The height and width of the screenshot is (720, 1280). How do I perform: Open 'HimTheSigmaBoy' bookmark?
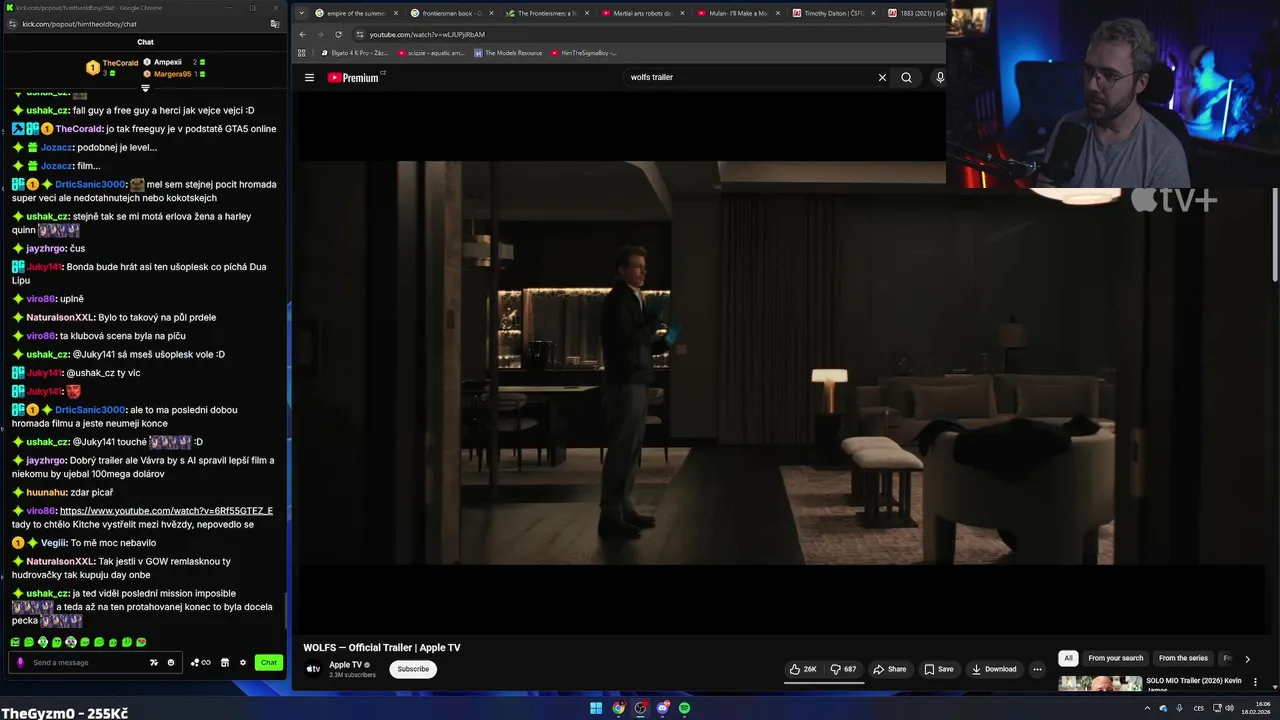[x=584, y=52]
